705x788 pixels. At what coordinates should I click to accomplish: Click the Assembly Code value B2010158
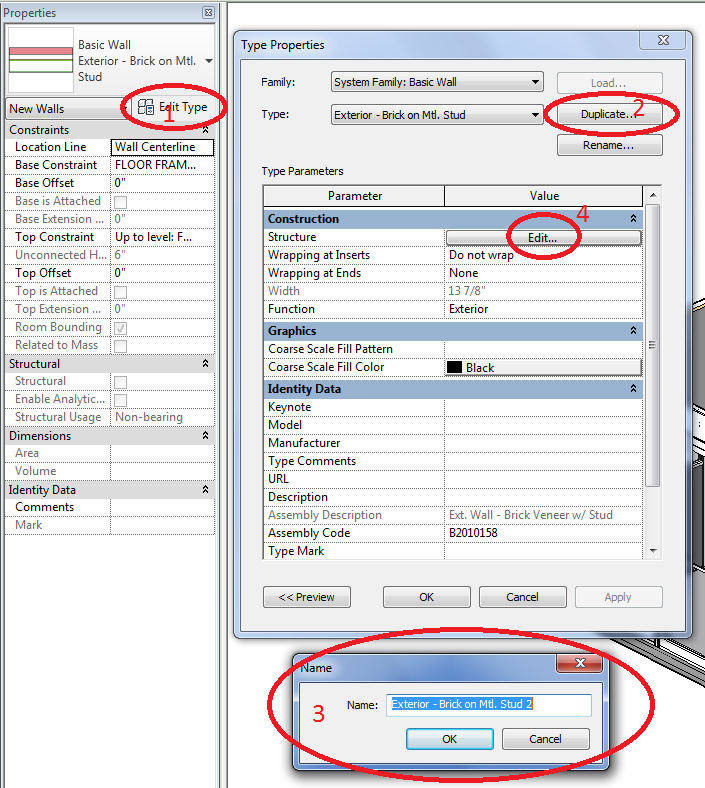coord(543,533)
